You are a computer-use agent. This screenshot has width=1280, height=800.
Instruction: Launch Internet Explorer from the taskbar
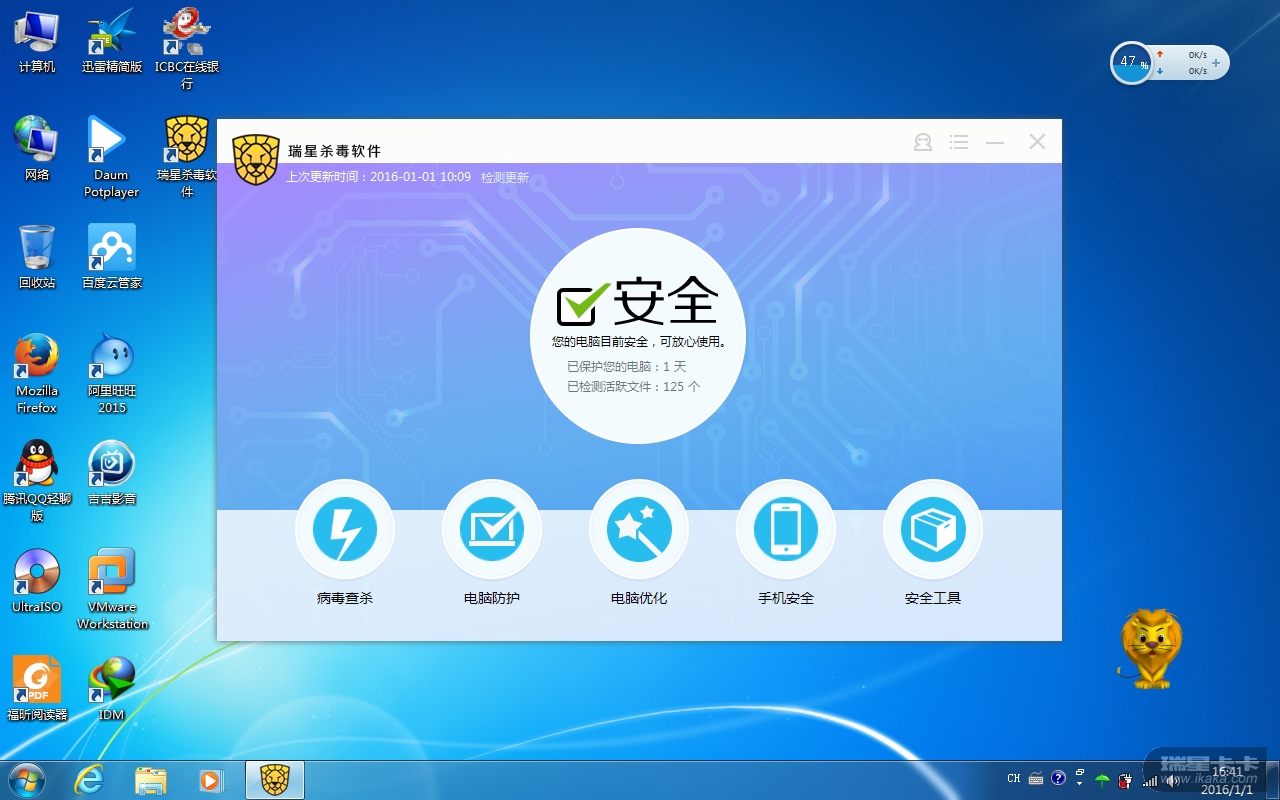tap(90, 780)
